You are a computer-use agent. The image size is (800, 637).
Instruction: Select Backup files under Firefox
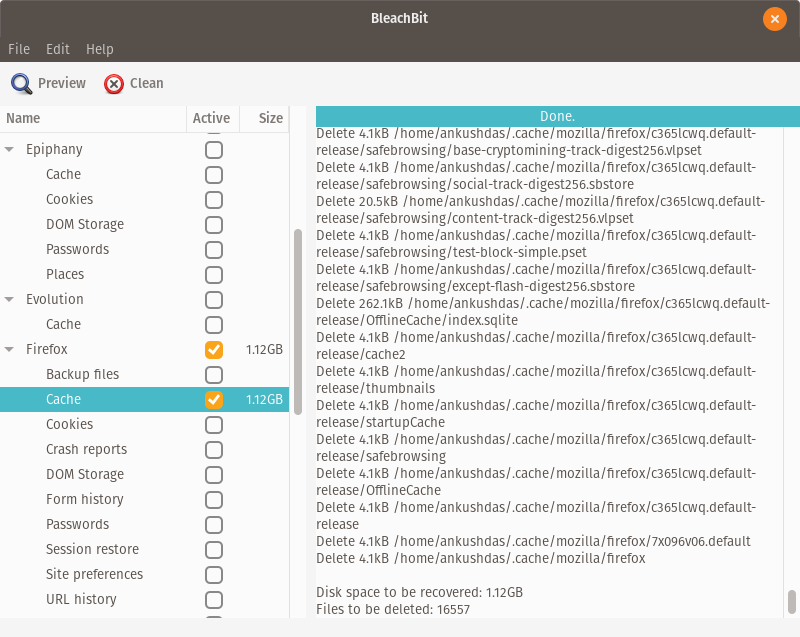tap(144, 374)
